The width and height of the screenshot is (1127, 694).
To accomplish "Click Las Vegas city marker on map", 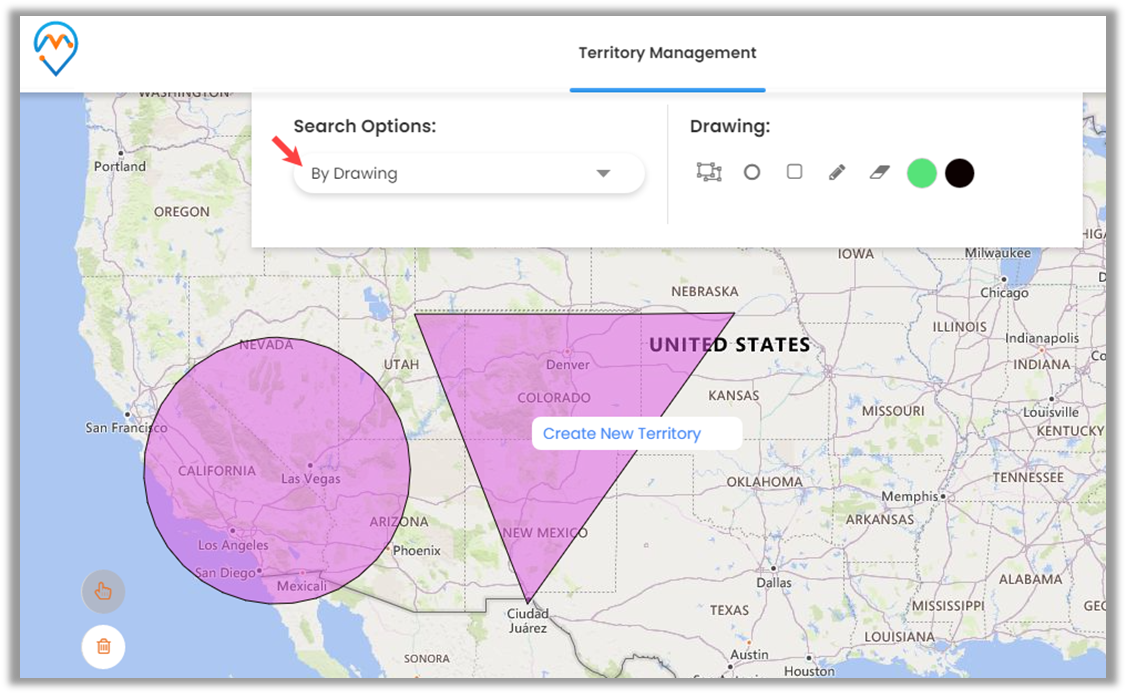I will (310, 466).
